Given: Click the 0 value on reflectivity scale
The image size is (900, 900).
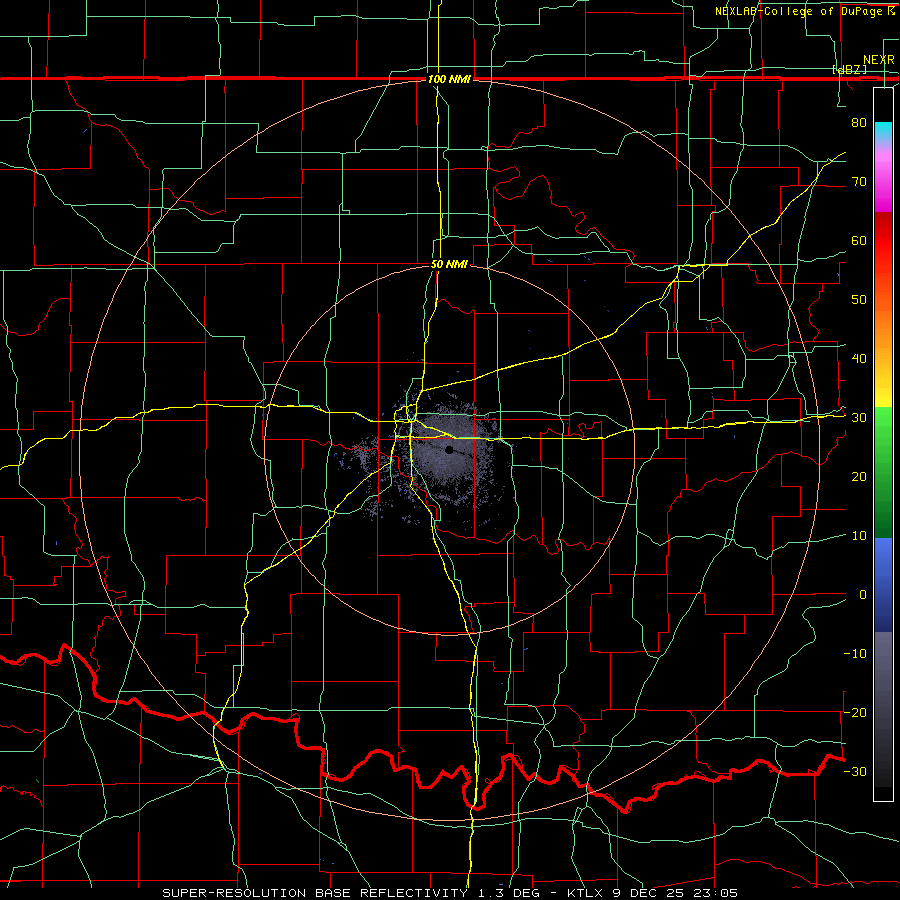Looking at the screenshot, I should pos(863,595).
